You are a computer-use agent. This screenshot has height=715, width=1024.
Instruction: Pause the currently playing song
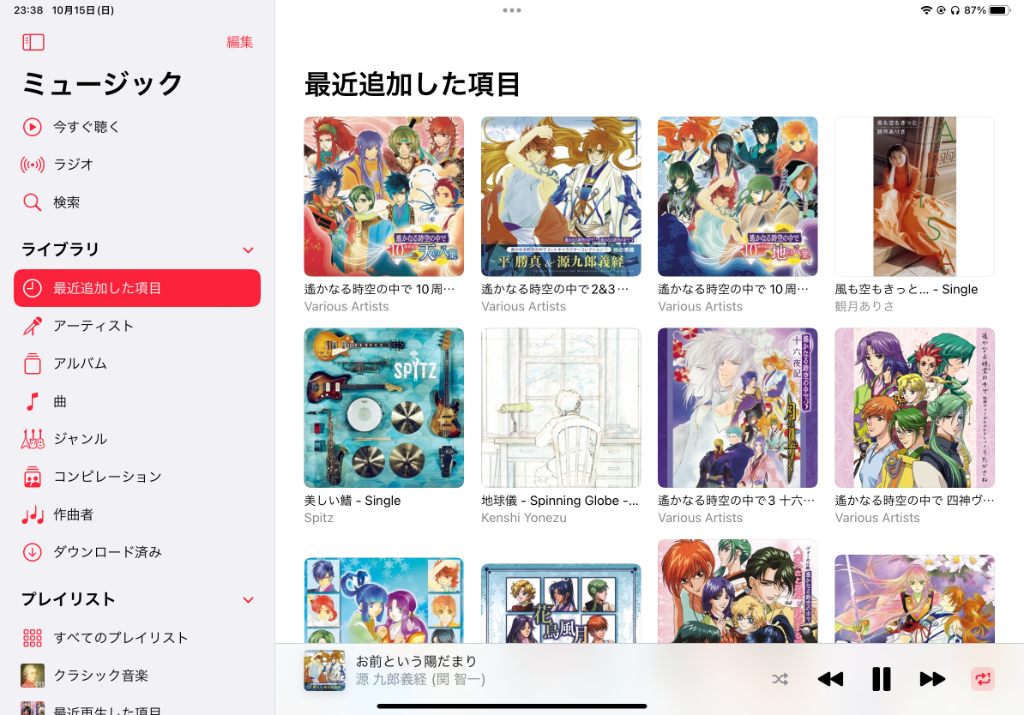[881, 679]
